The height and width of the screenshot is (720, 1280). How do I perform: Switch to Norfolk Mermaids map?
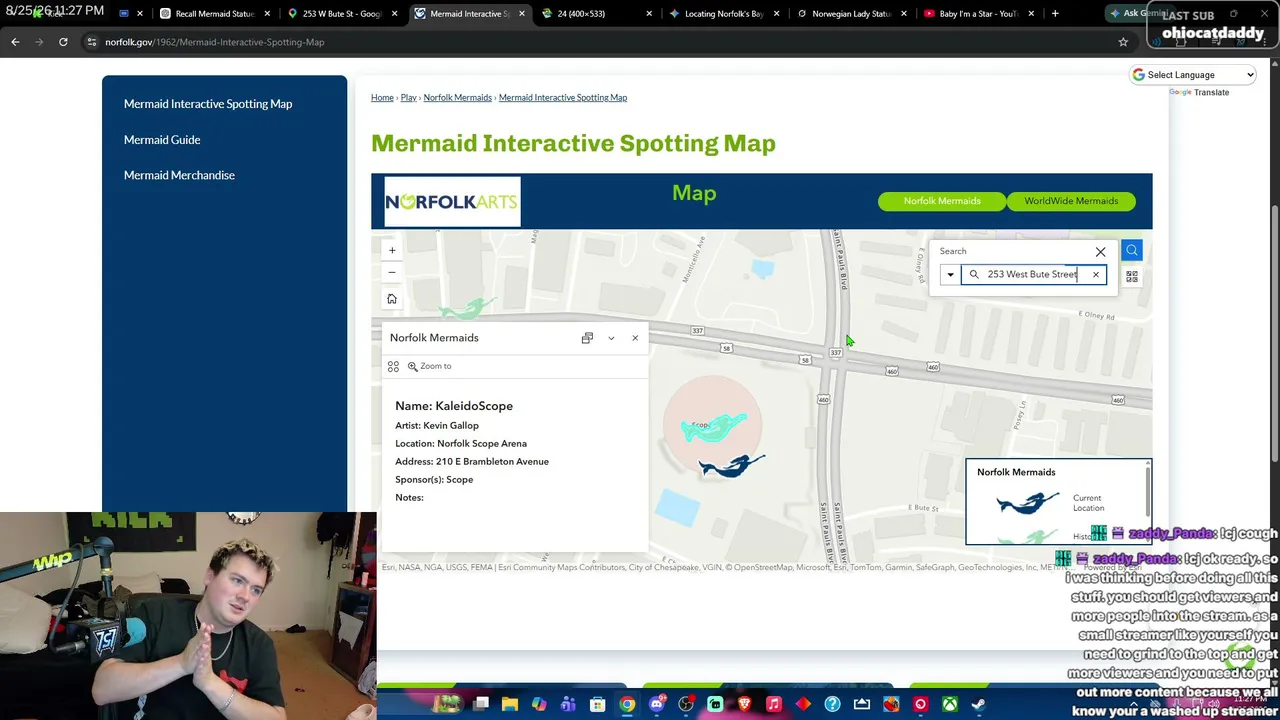[942, 201]
